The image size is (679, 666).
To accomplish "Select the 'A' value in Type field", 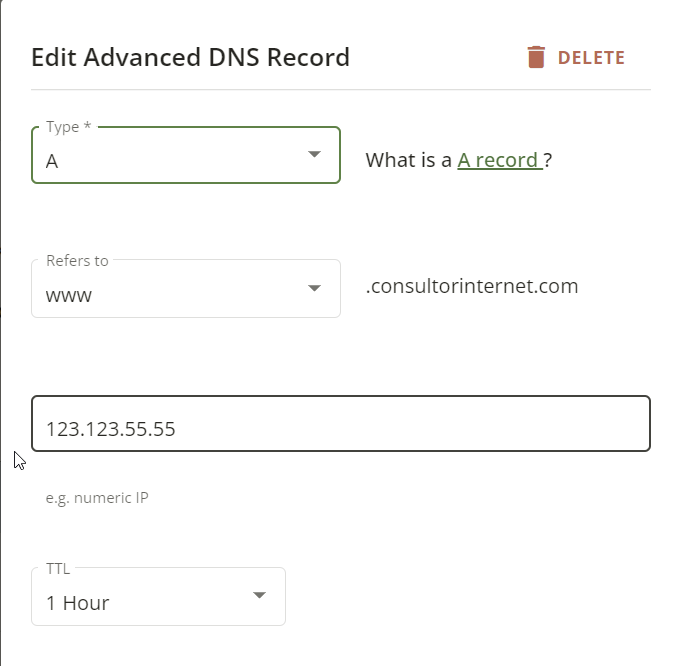I will 52,162.
